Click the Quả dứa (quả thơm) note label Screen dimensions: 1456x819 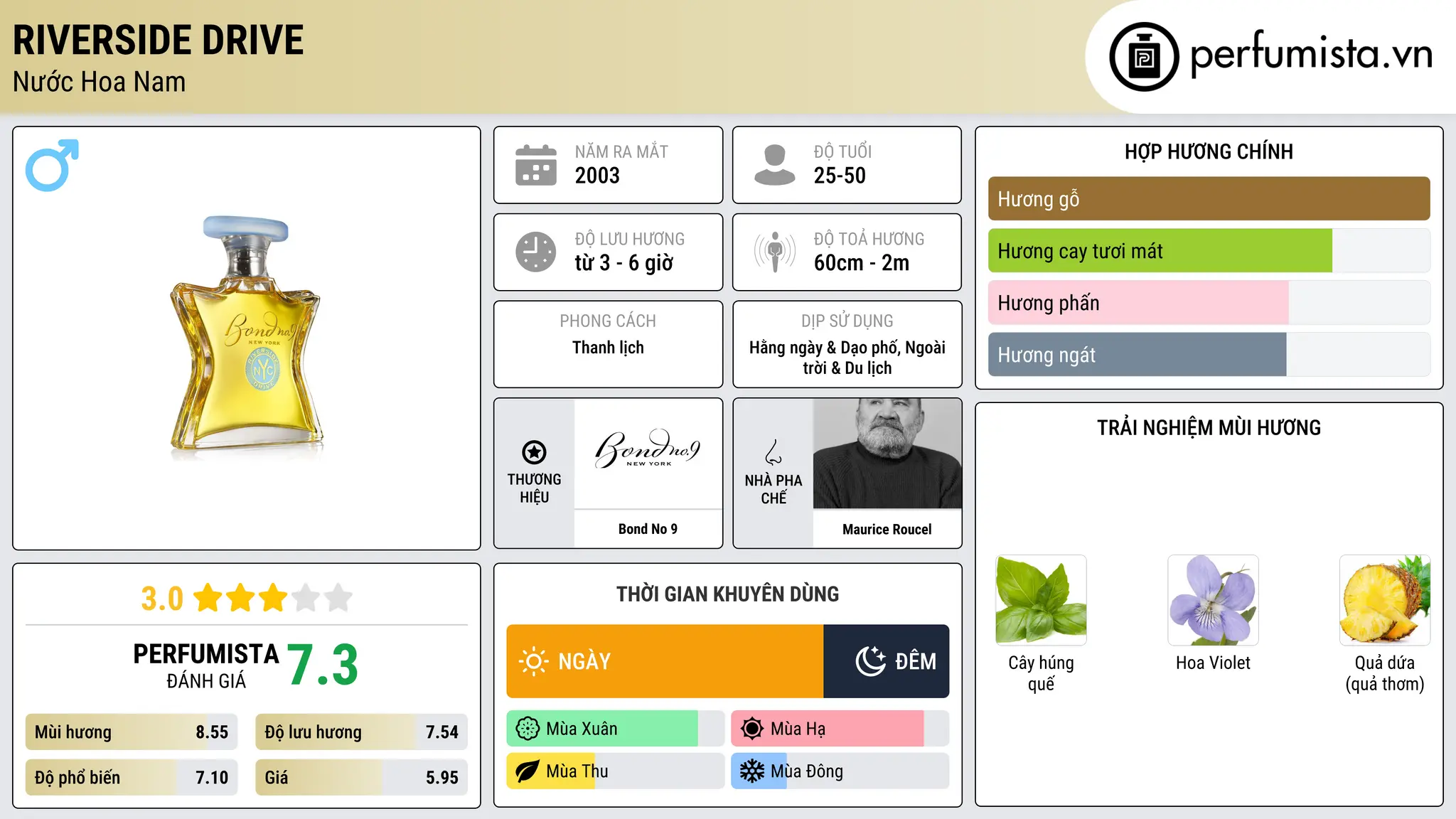[1385, 673]
